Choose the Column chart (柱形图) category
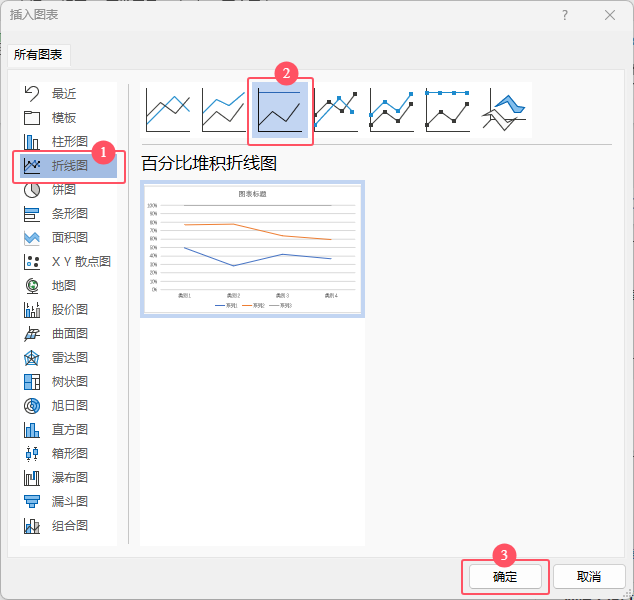Image resolution: width=634 pixels, height=600 pixels. click(68, 142)
